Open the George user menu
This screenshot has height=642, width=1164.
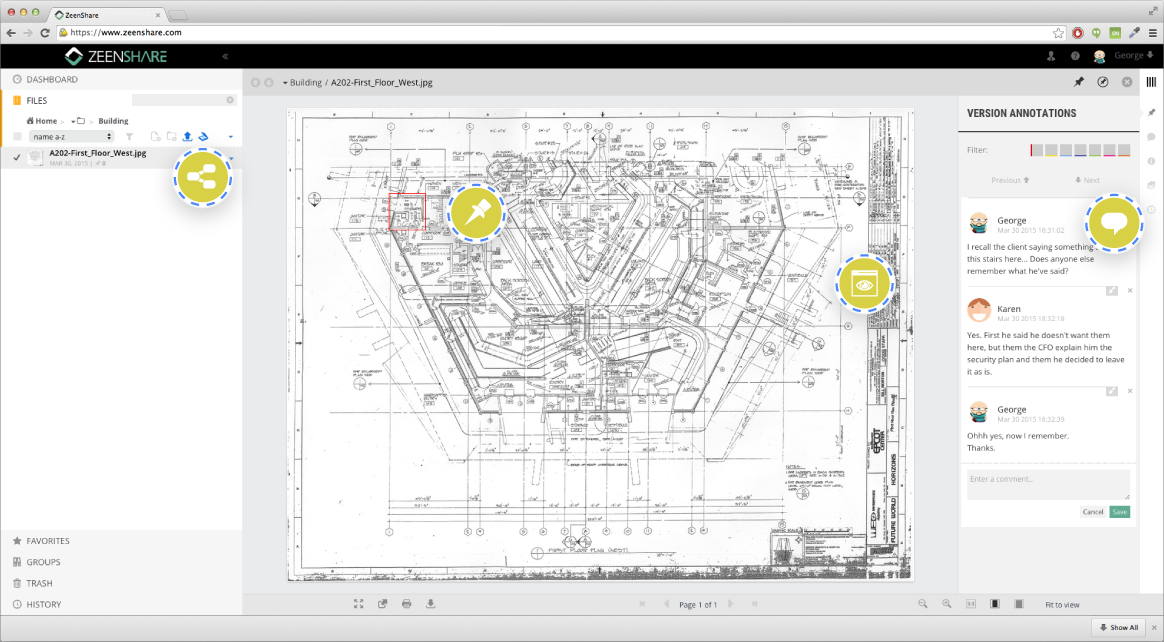(x=1133, y=56)
